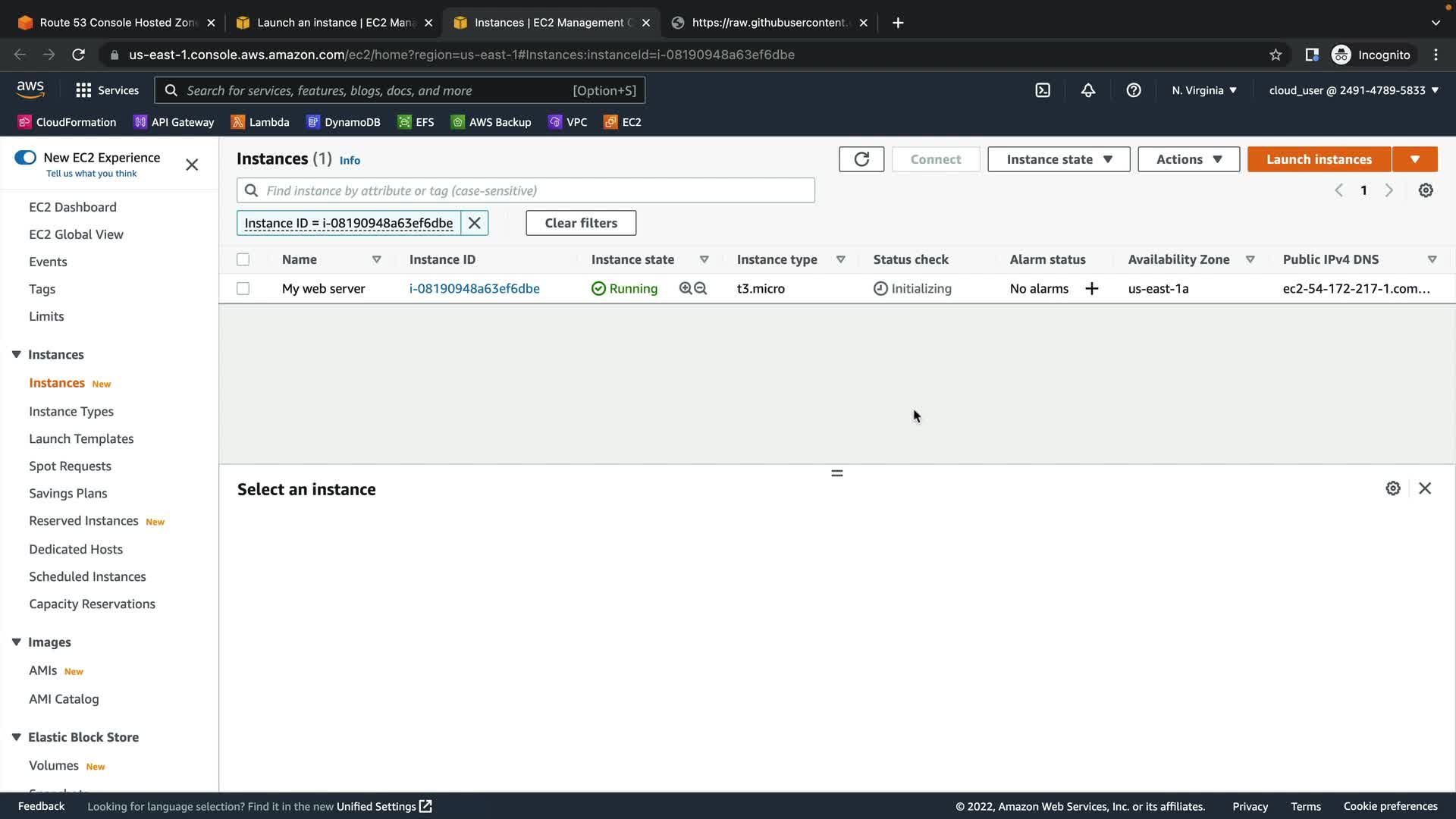This screenshot has width=1456, height=819.
Task: Click the Clear filters button
Action: coord(581,223)
